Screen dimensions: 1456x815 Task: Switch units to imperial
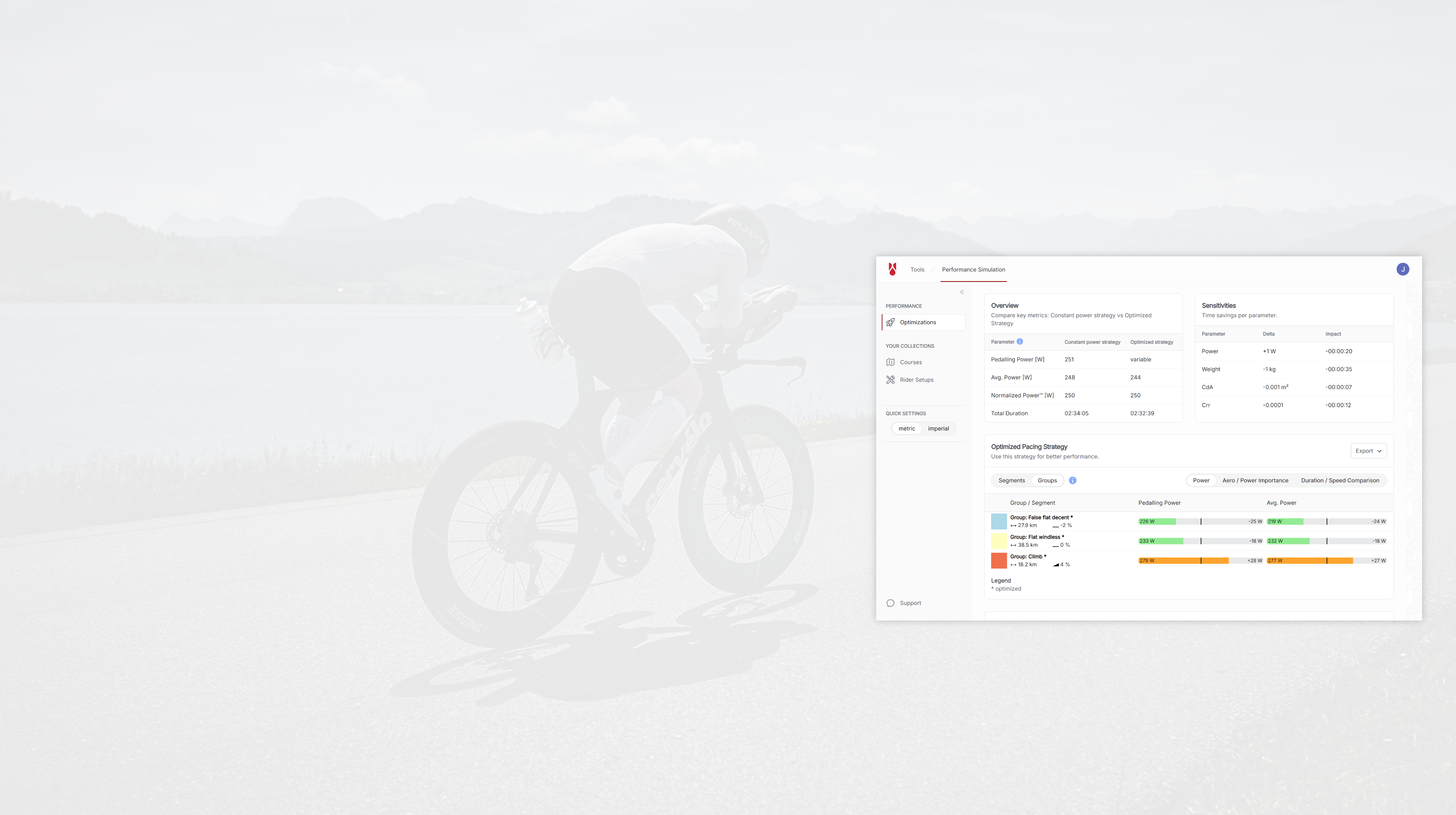coord(938,429)
